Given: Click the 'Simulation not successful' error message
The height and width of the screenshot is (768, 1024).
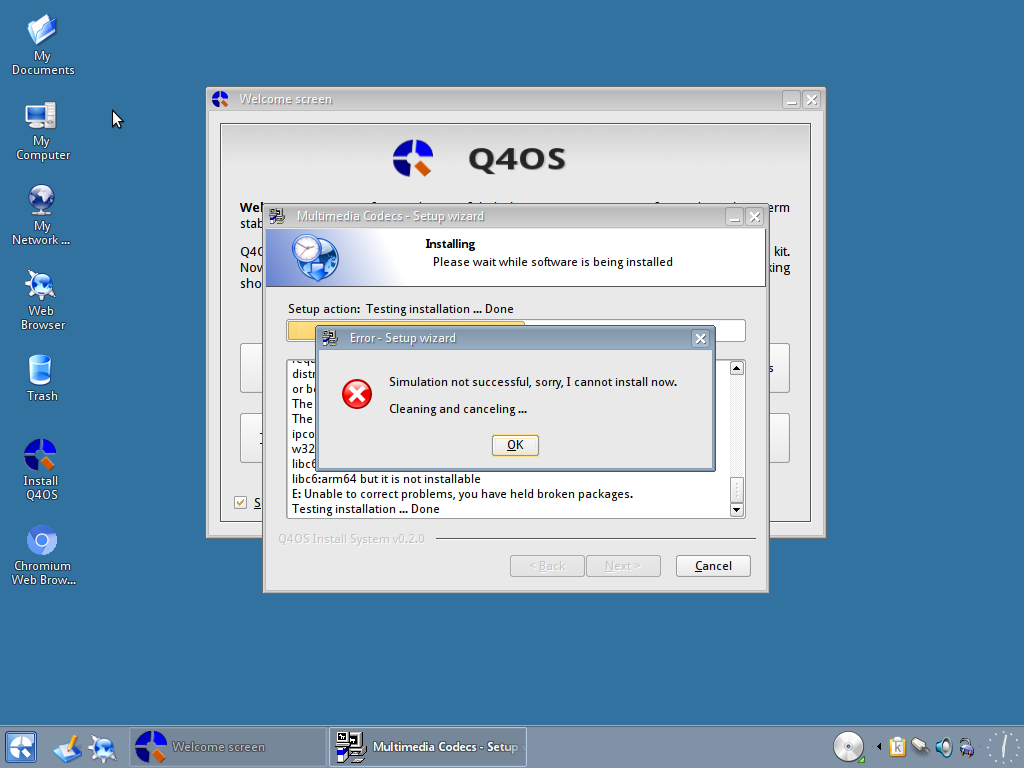Looking at the screenshot, I should [x=533, y=382].
